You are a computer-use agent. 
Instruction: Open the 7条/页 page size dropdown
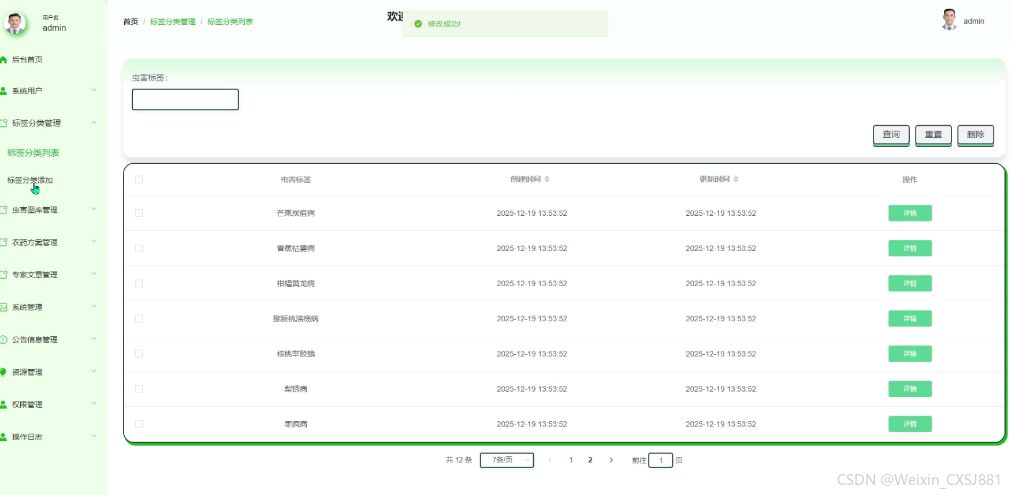[507, 460]
